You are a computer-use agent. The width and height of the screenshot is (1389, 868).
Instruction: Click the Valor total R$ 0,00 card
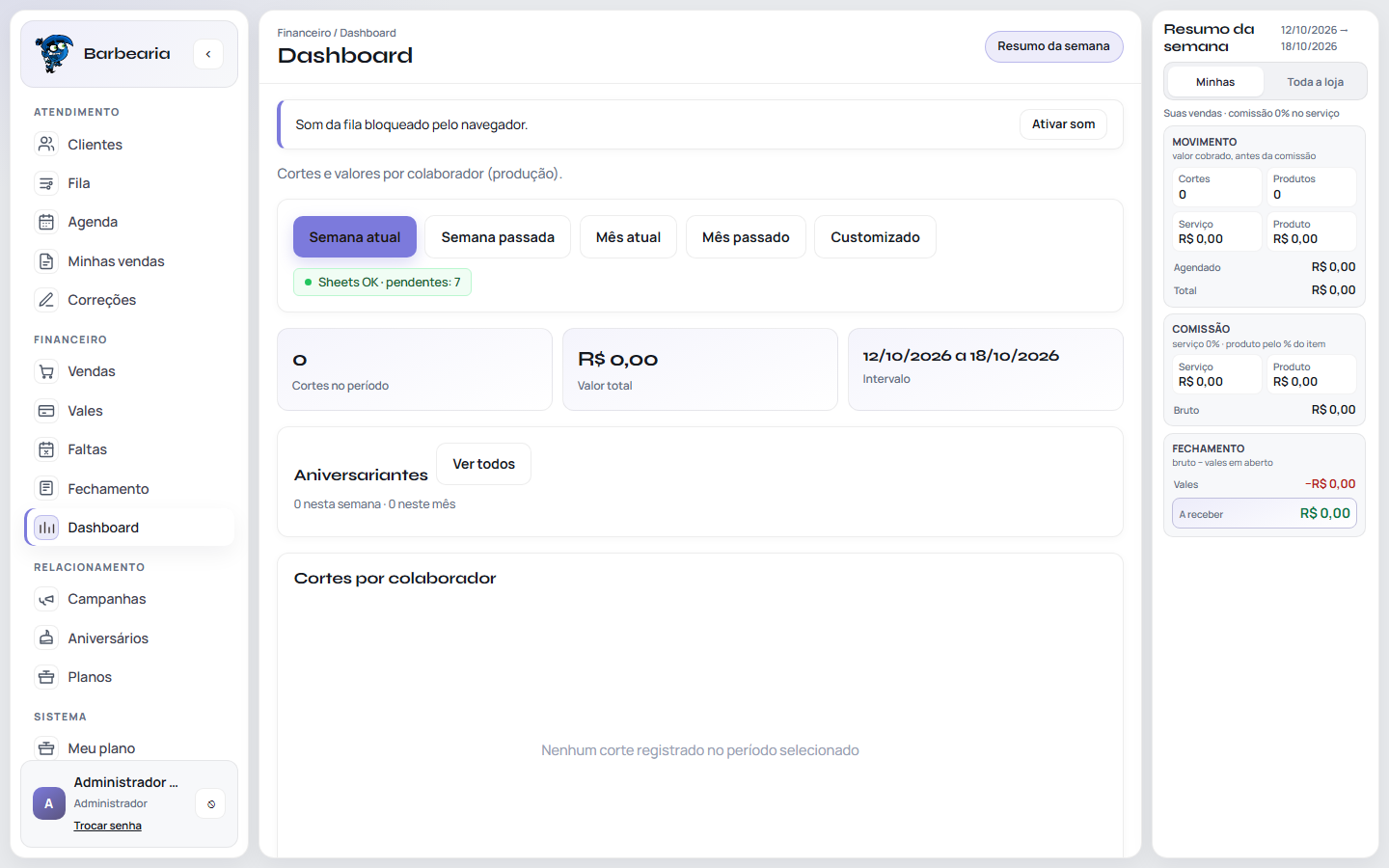coord(700,369)
